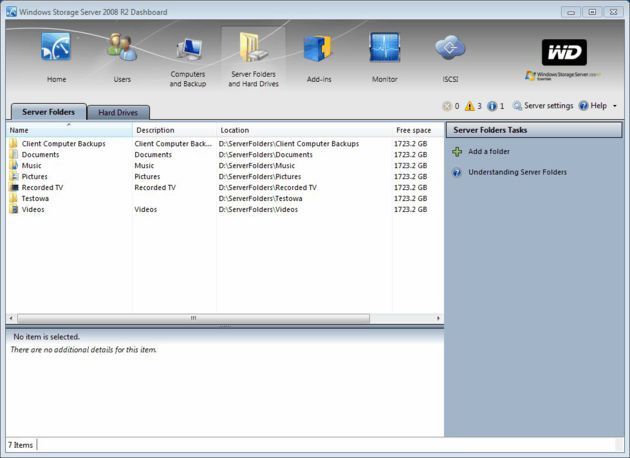Screen dimensions: 630x458
Task: Click location D:\ServerFolders\Testowa
Action: [x=260, y=198]
